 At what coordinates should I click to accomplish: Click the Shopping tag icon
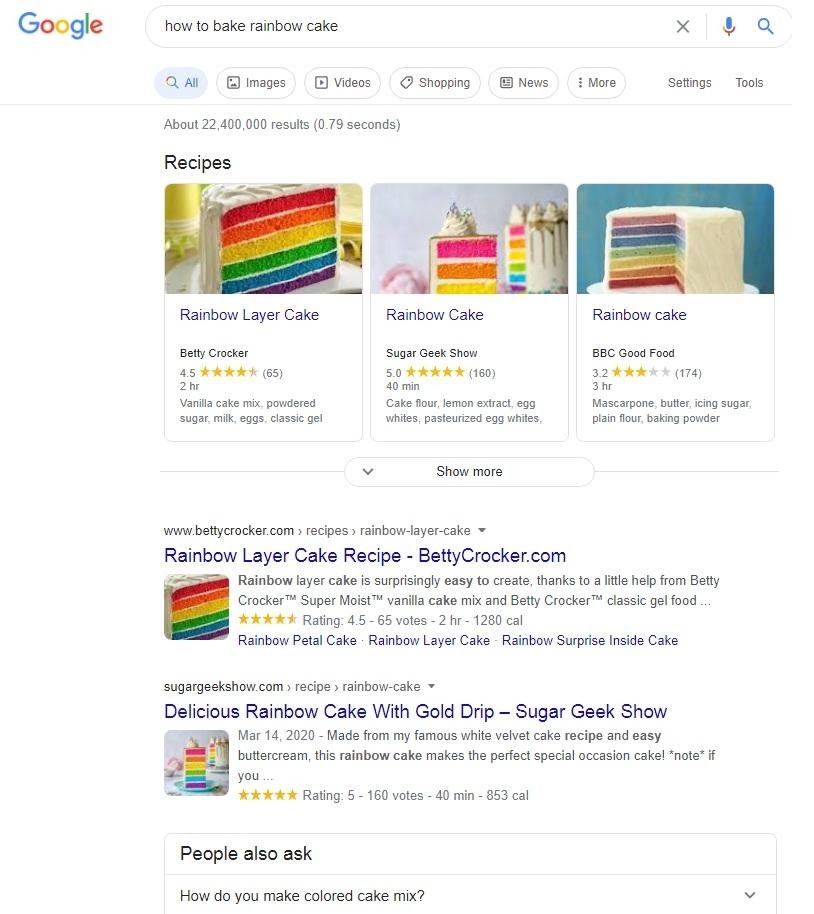(x=406, y=83)
